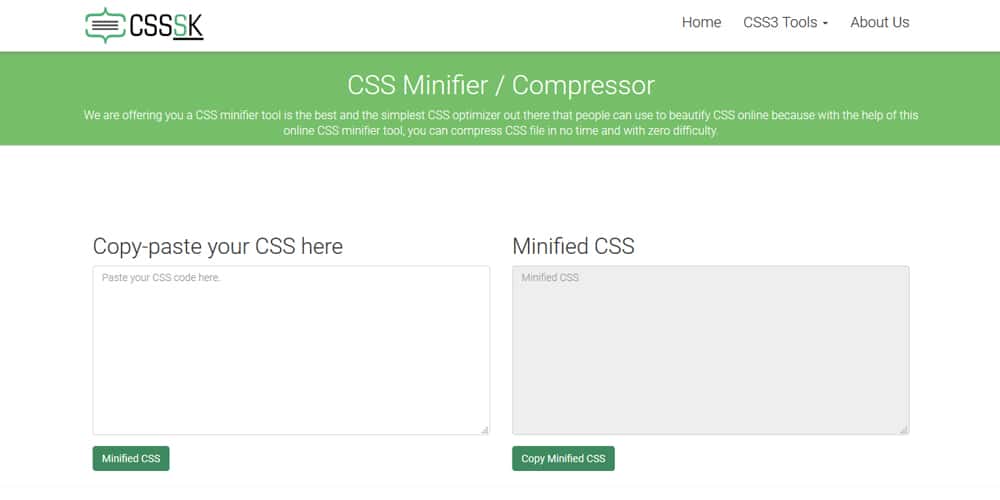Click the "CSS Minifier / Compressor" banner title
This screenshot has height=500, width=1000.
click(501, 84)
